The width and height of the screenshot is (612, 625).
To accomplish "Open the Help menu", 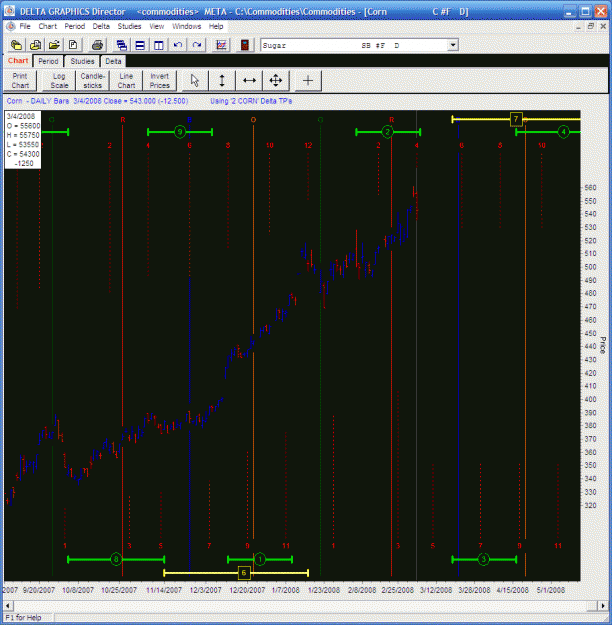I will 216,26.
